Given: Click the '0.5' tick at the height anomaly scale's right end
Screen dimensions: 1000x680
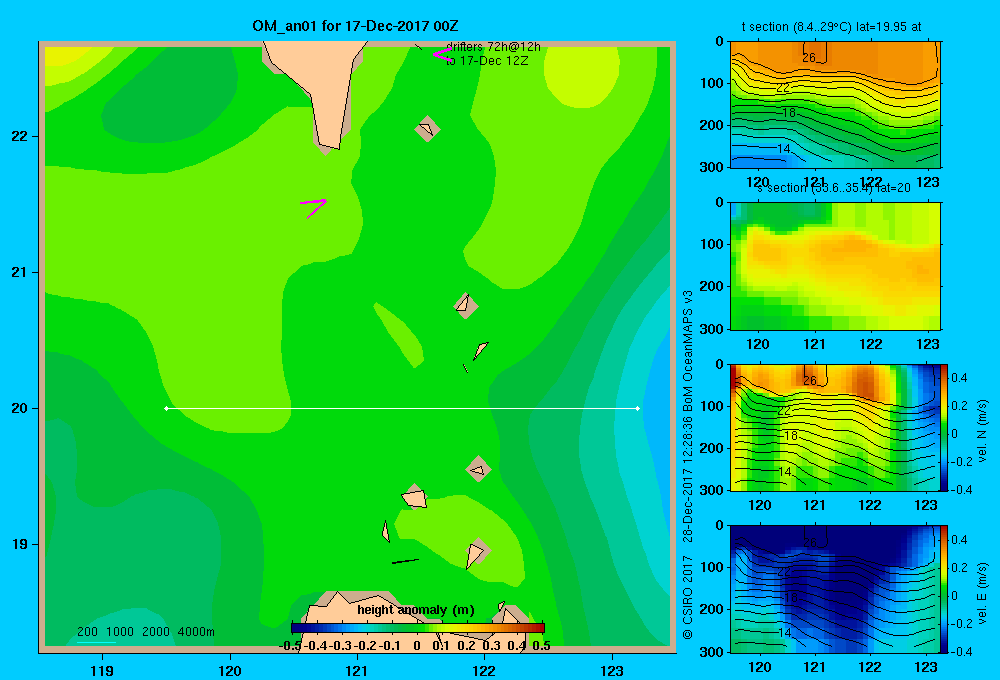Looking at the screenshot, I should [541, 646].
